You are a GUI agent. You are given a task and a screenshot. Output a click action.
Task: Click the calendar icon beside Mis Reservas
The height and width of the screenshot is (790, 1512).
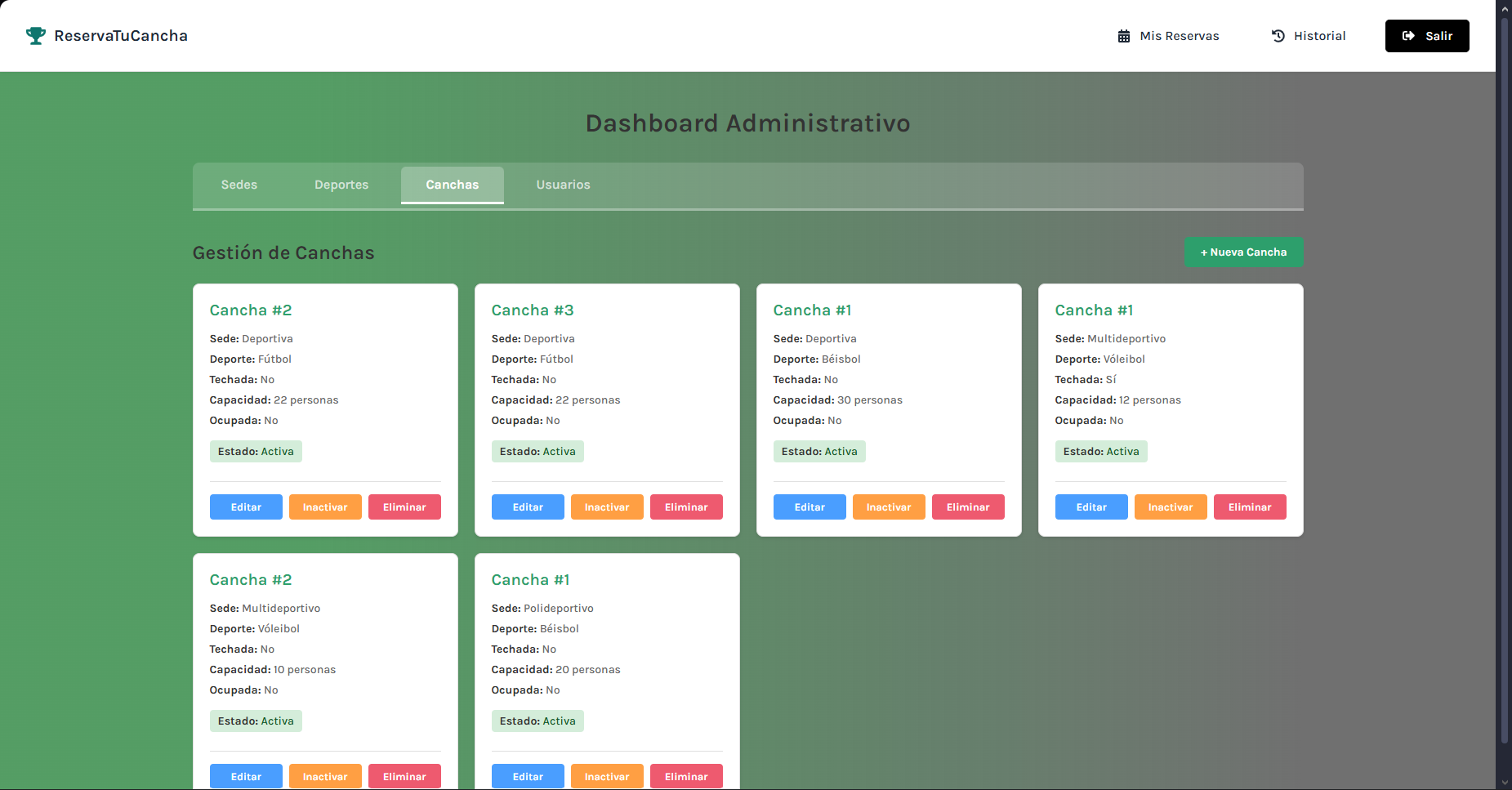pos(1124,36)
